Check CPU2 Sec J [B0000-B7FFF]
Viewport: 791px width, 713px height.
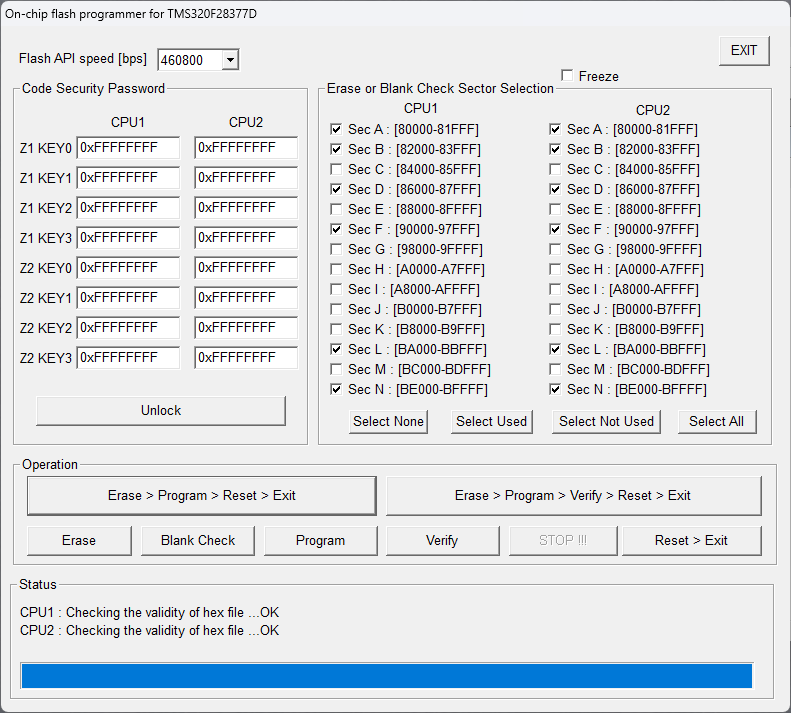tap(555, 309)
